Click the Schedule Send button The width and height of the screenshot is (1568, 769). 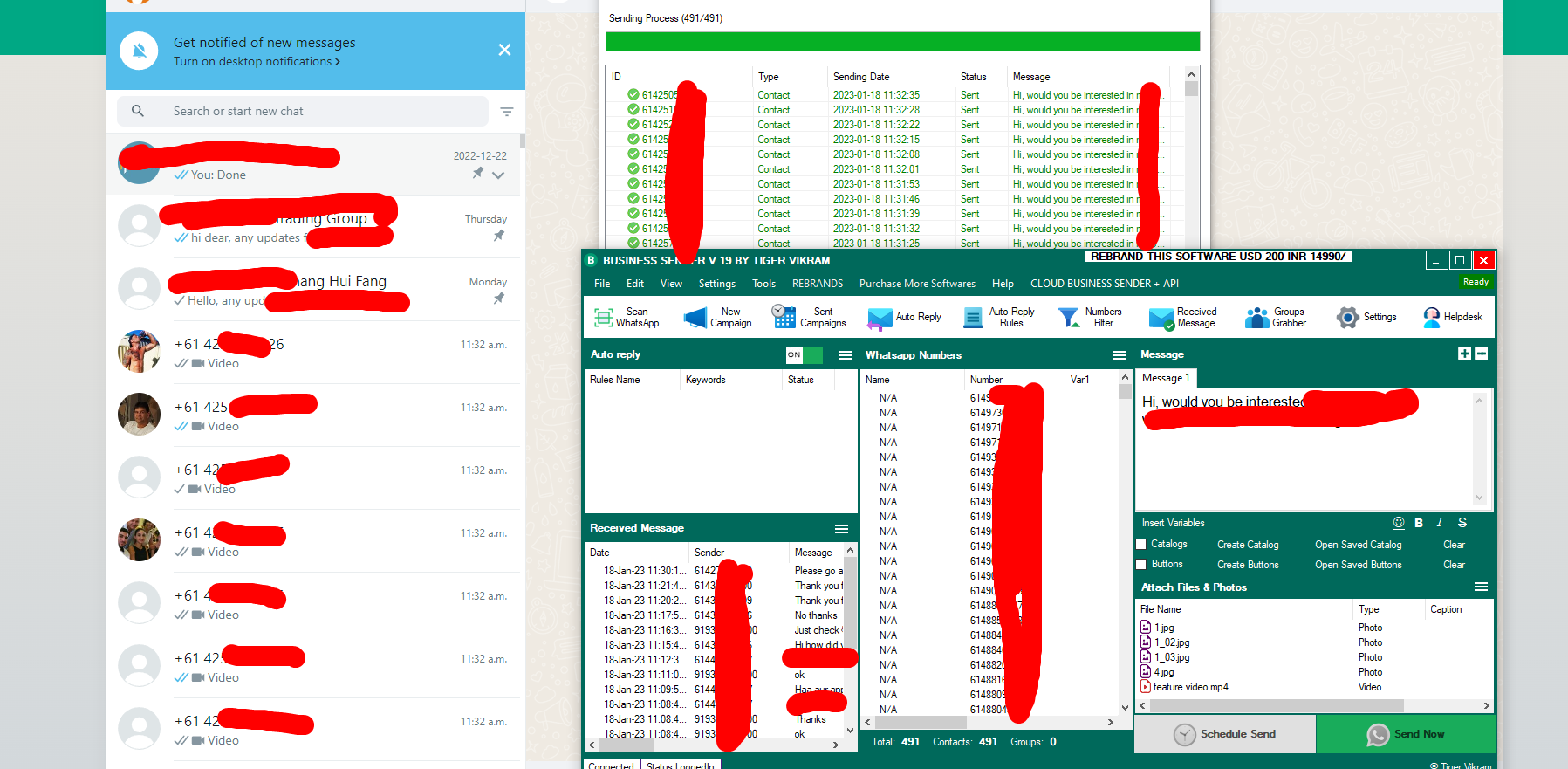(x=1225, y=734)
